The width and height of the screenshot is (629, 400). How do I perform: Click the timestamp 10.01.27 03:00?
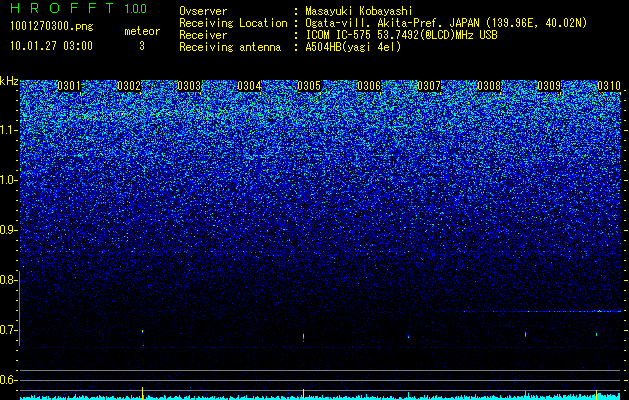point(52,45)
